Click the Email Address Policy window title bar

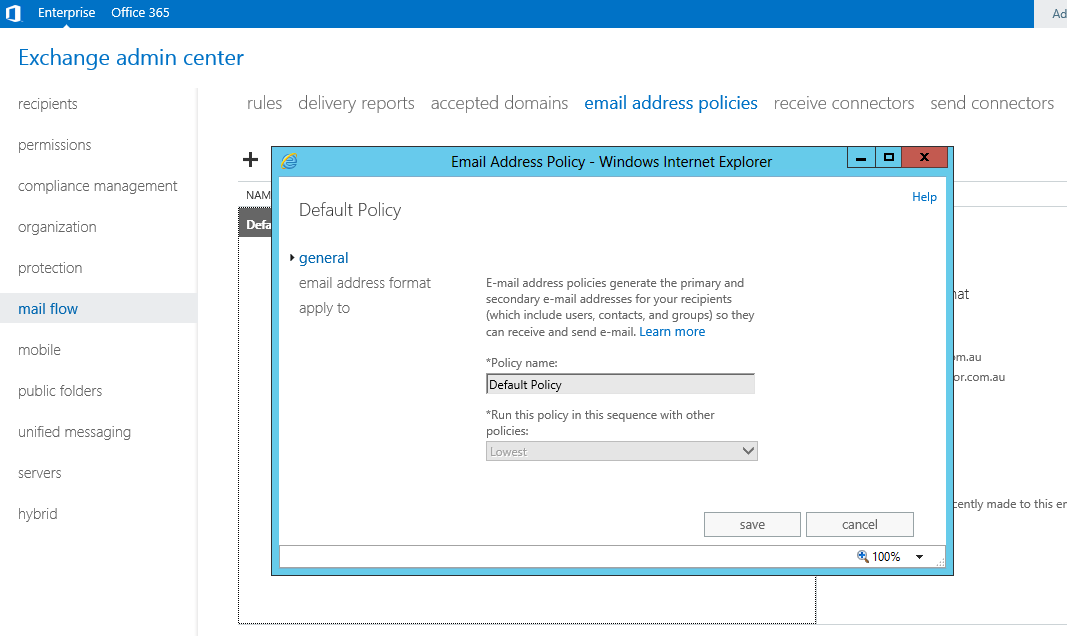click(x=611, y=161)
